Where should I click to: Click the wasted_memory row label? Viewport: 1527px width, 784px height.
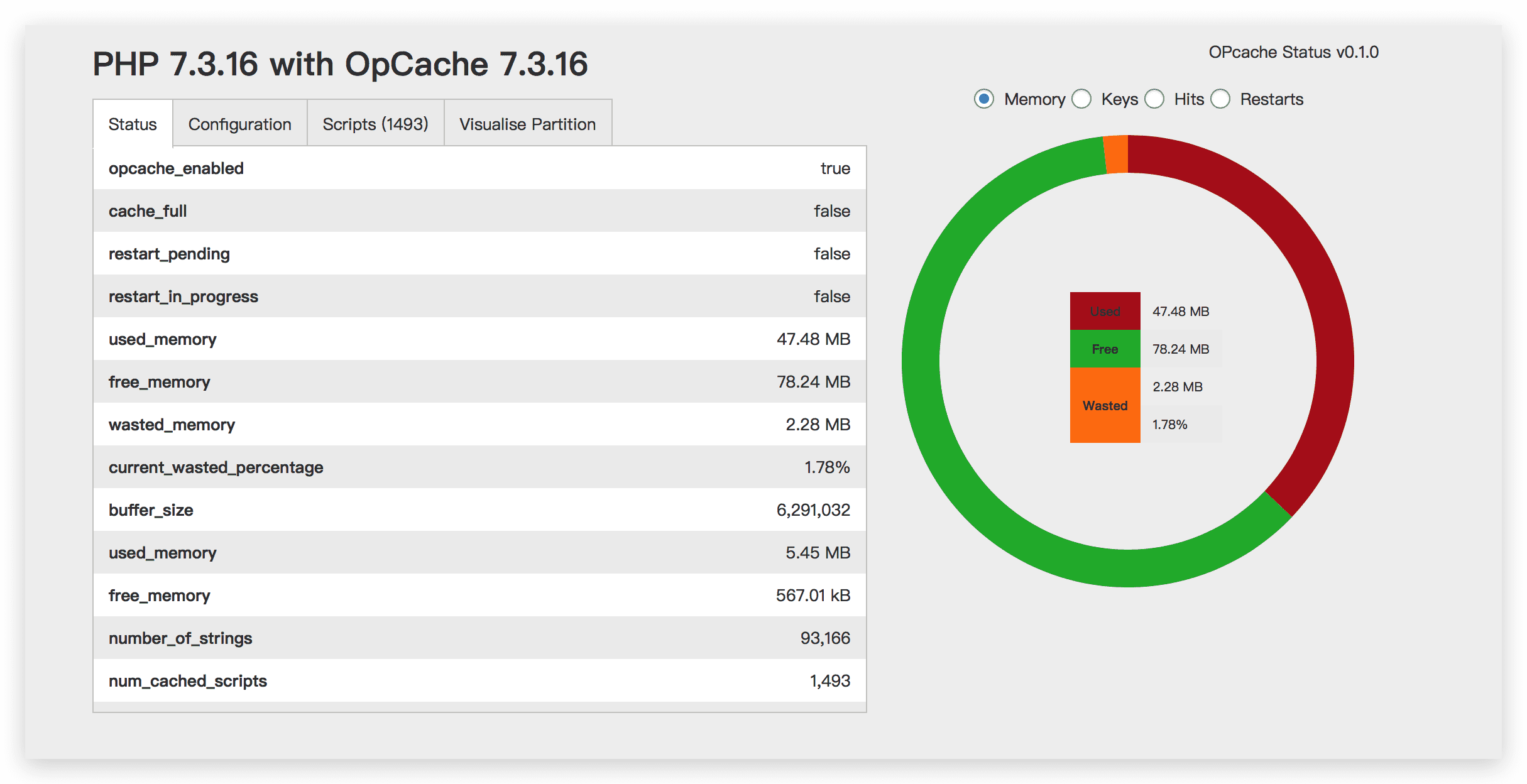coord(172,425)
